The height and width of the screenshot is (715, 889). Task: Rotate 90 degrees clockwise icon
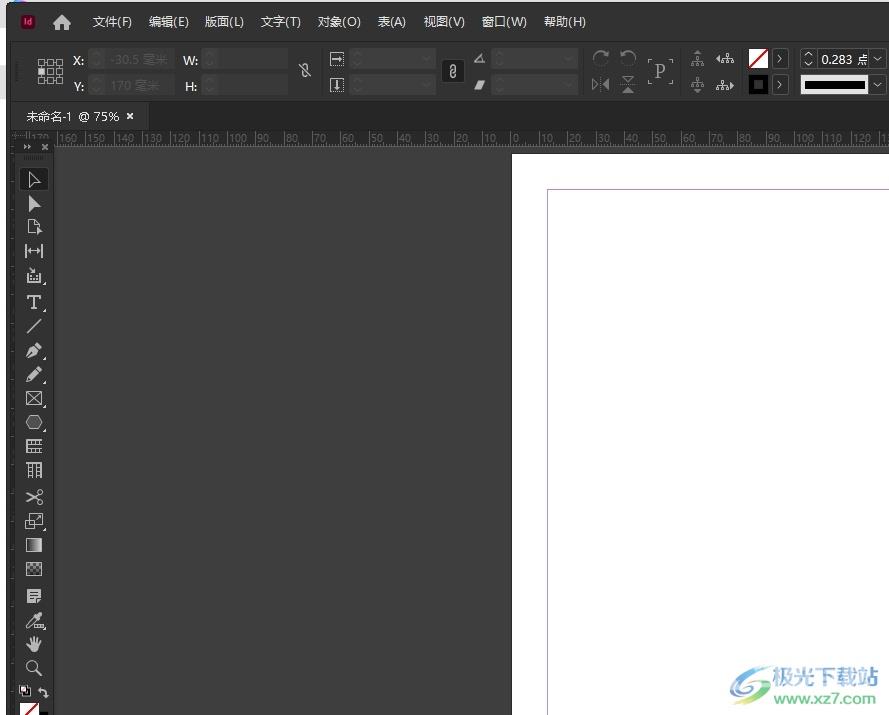pyautogui.click(x=600, y=58)
